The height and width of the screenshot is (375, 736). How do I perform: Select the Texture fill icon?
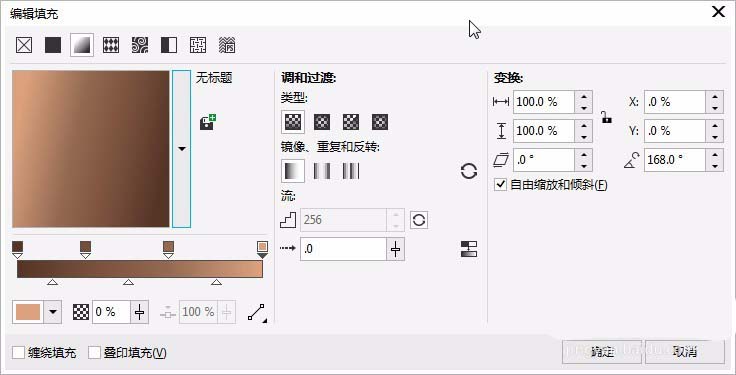(x=198, y=45)
